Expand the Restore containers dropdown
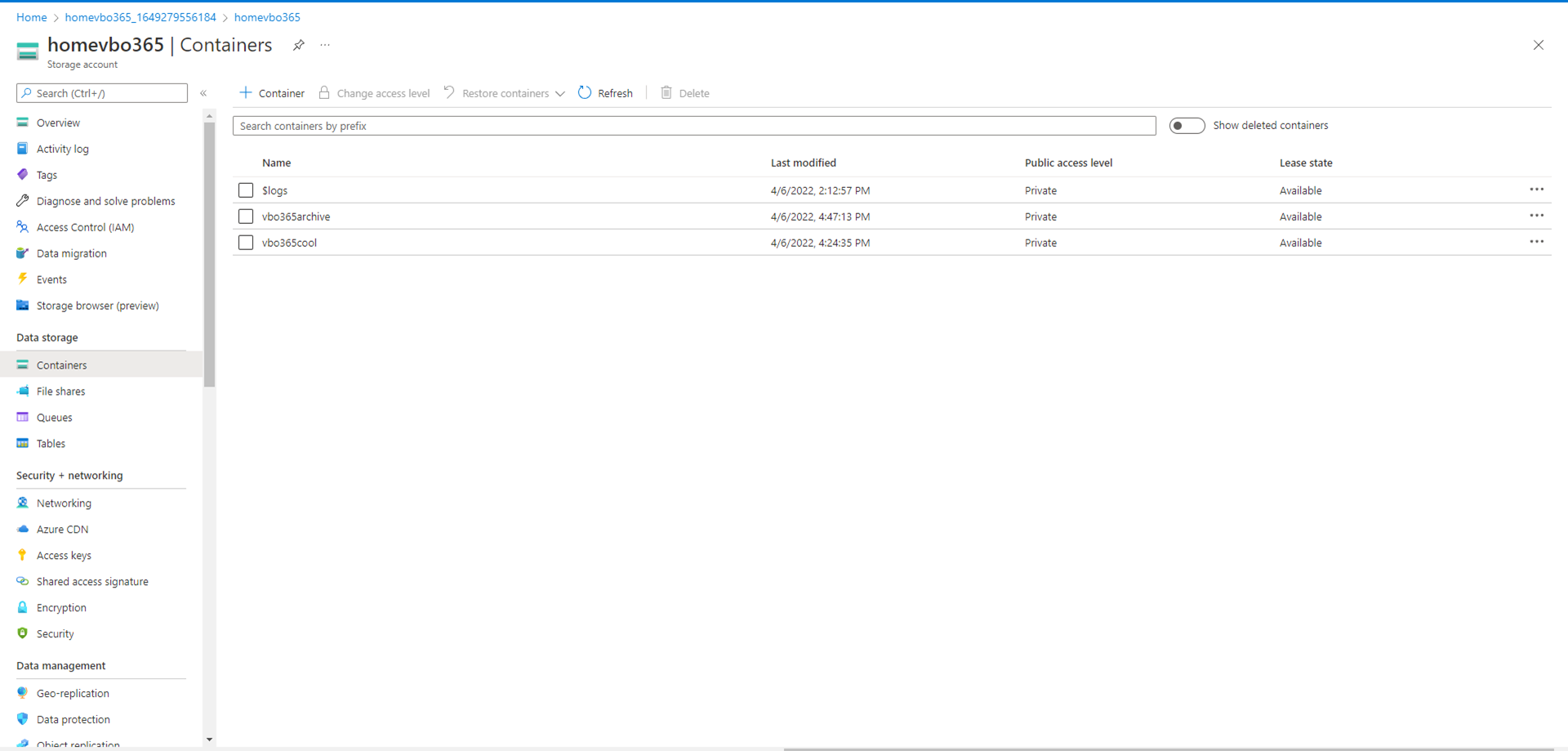The height and width of the screenshot is (751, 1568). tap(560, 94)
